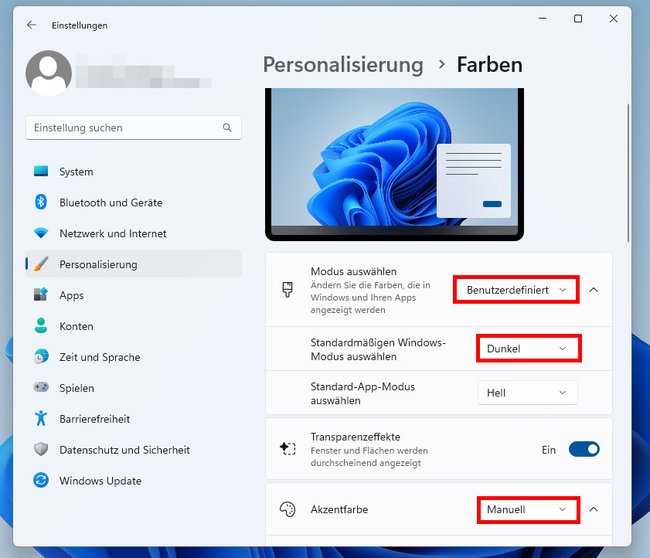Click the back arrow in Einstellungen

click(x=32, y=25)
